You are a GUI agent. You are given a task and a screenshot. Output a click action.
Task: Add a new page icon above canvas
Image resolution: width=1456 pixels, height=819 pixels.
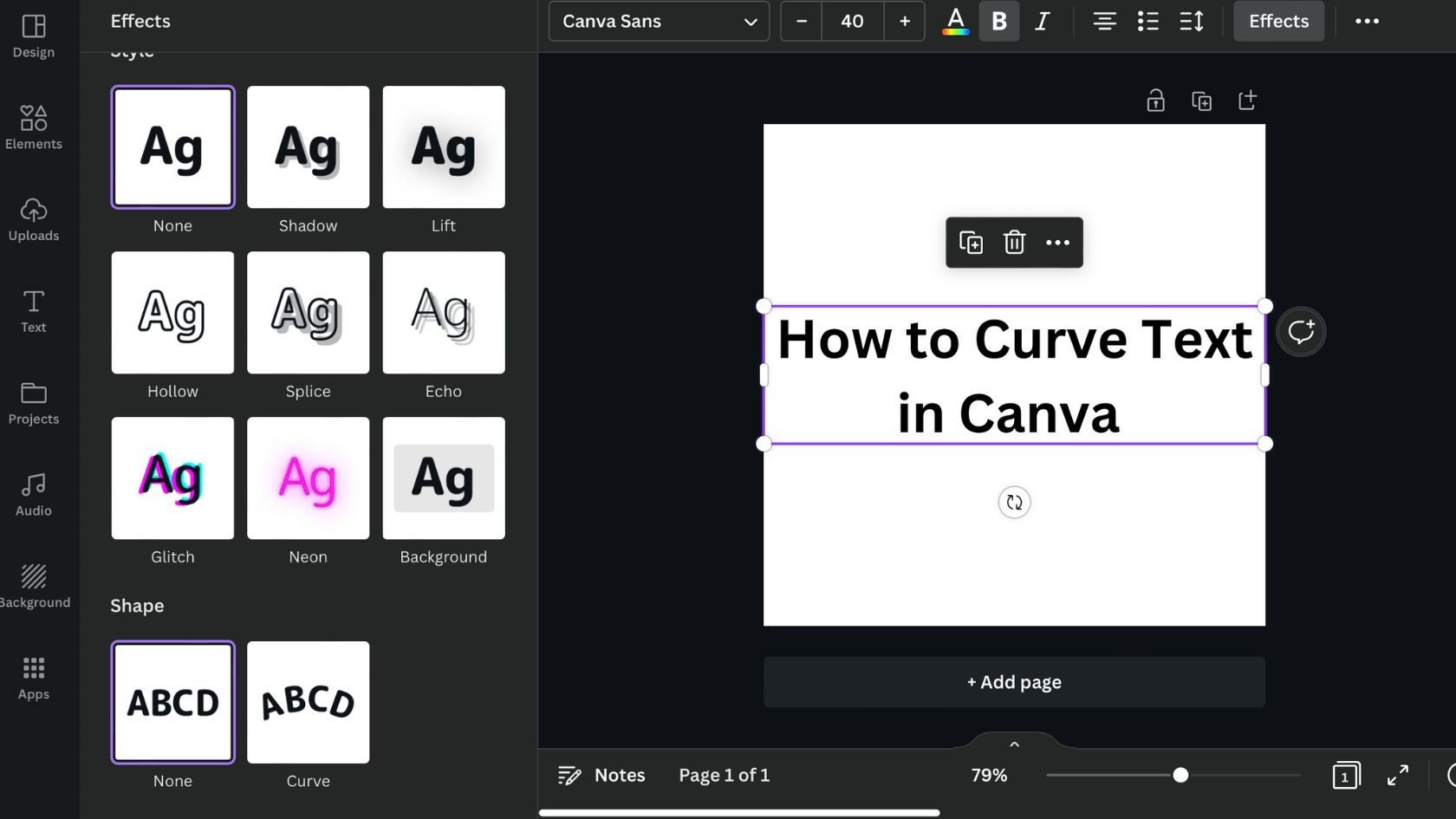click(x=1247, y=101)
